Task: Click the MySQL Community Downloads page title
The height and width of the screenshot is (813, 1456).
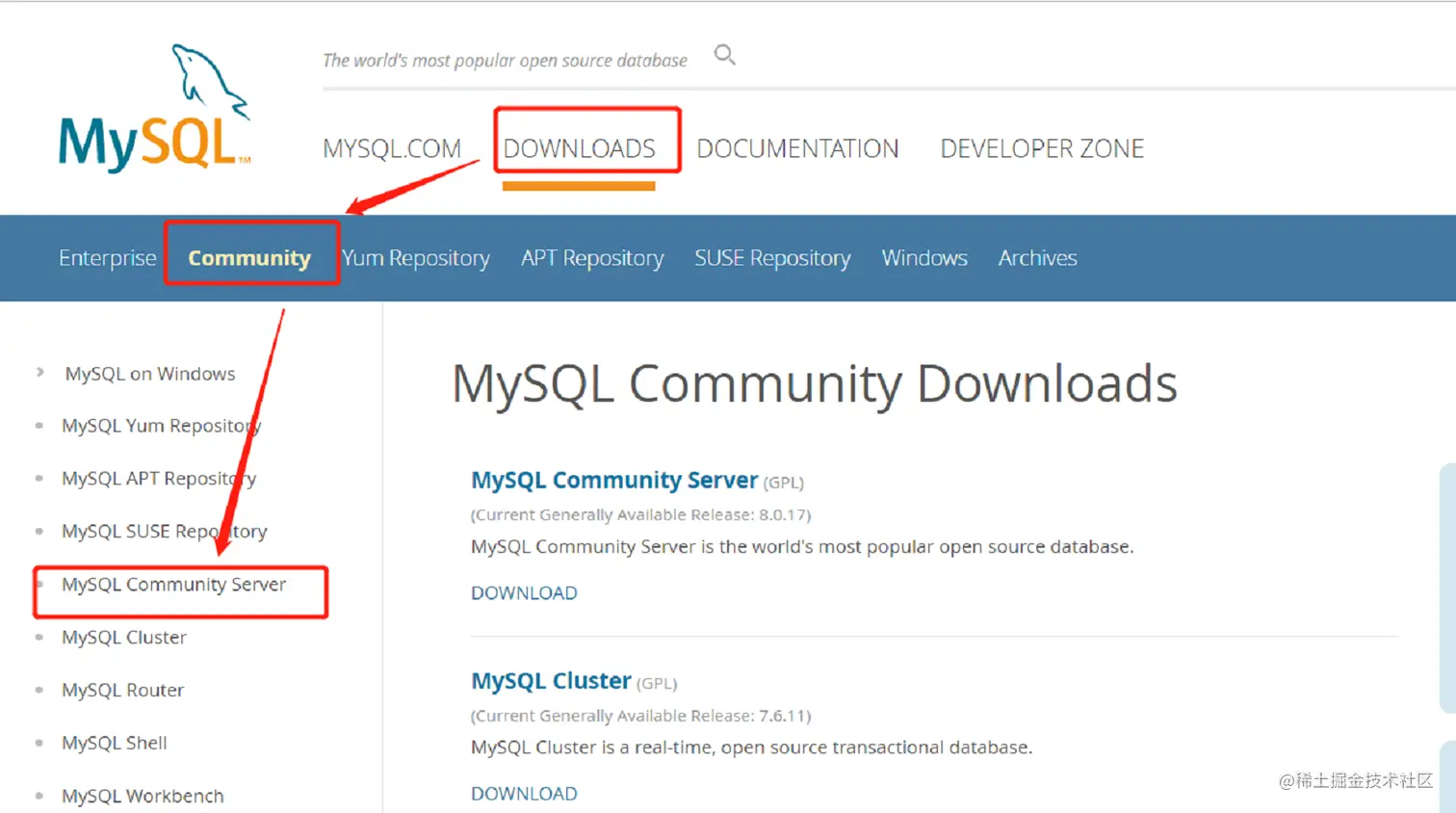Action: tap(815, 384)
